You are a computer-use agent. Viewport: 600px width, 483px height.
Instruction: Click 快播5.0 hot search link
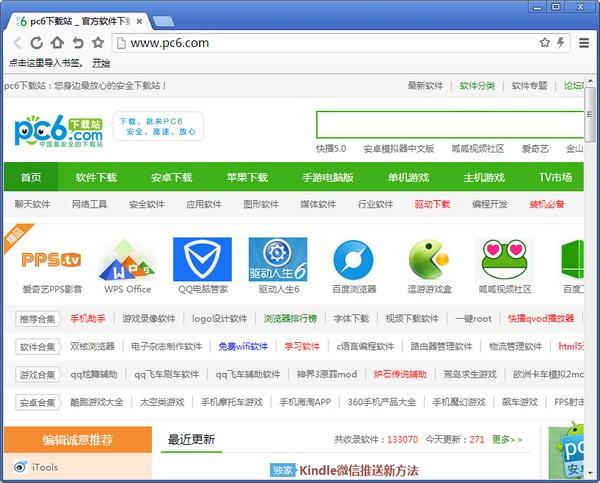tap(331, 148)
